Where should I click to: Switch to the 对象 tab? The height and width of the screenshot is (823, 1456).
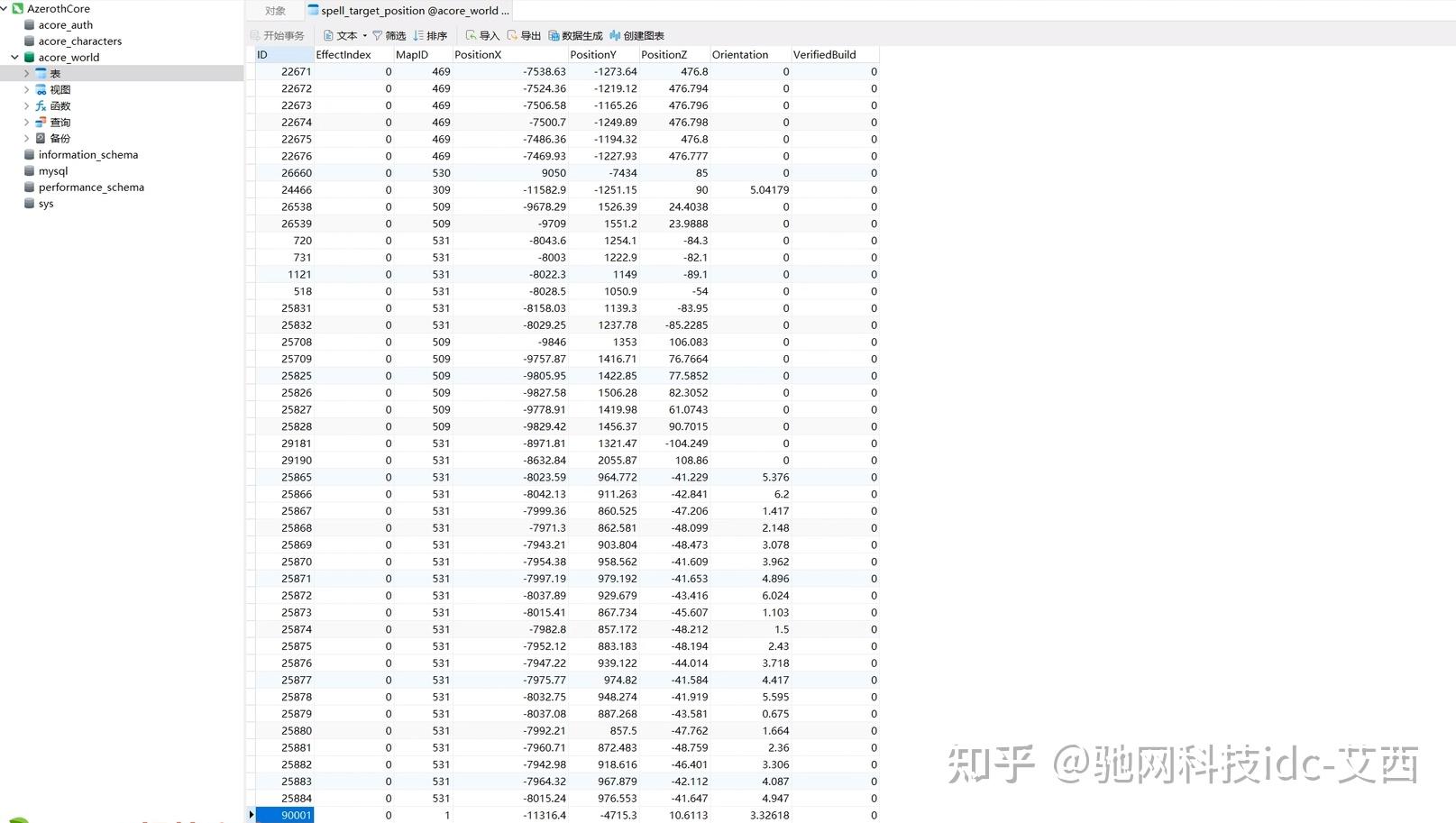coord(273,11)
